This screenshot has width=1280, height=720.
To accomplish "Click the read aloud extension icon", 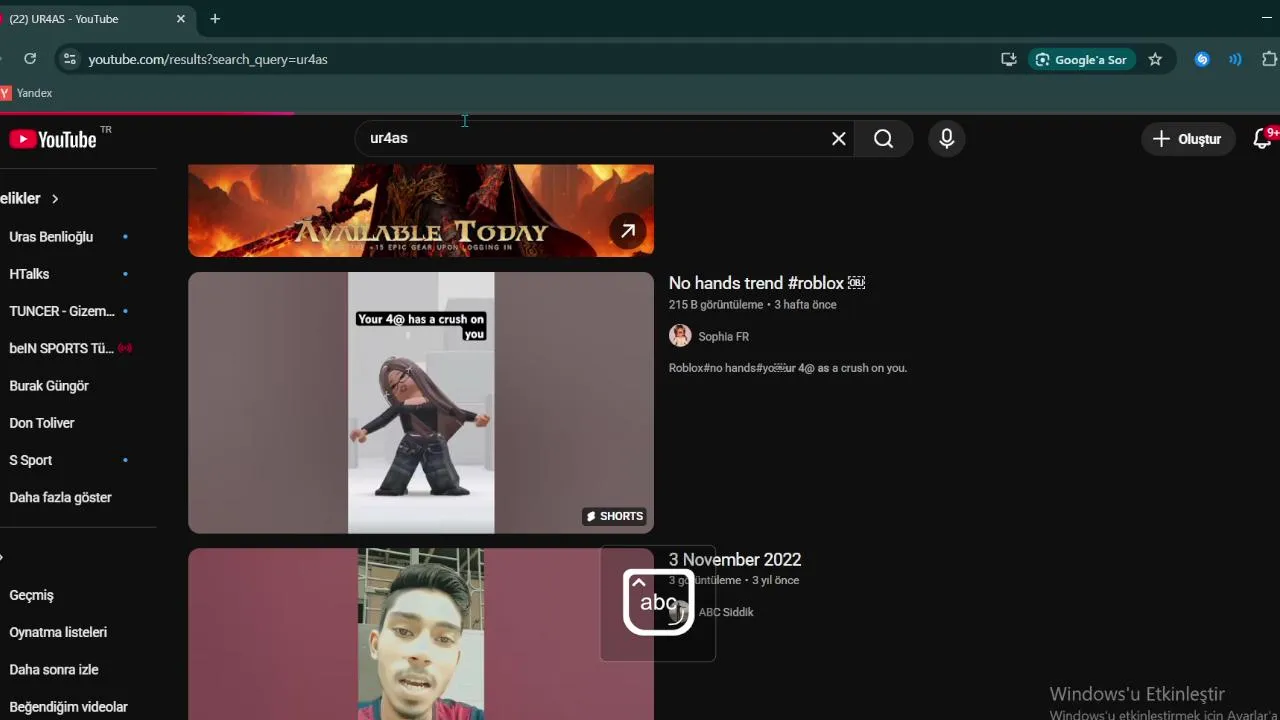I will pos(1235,59).
